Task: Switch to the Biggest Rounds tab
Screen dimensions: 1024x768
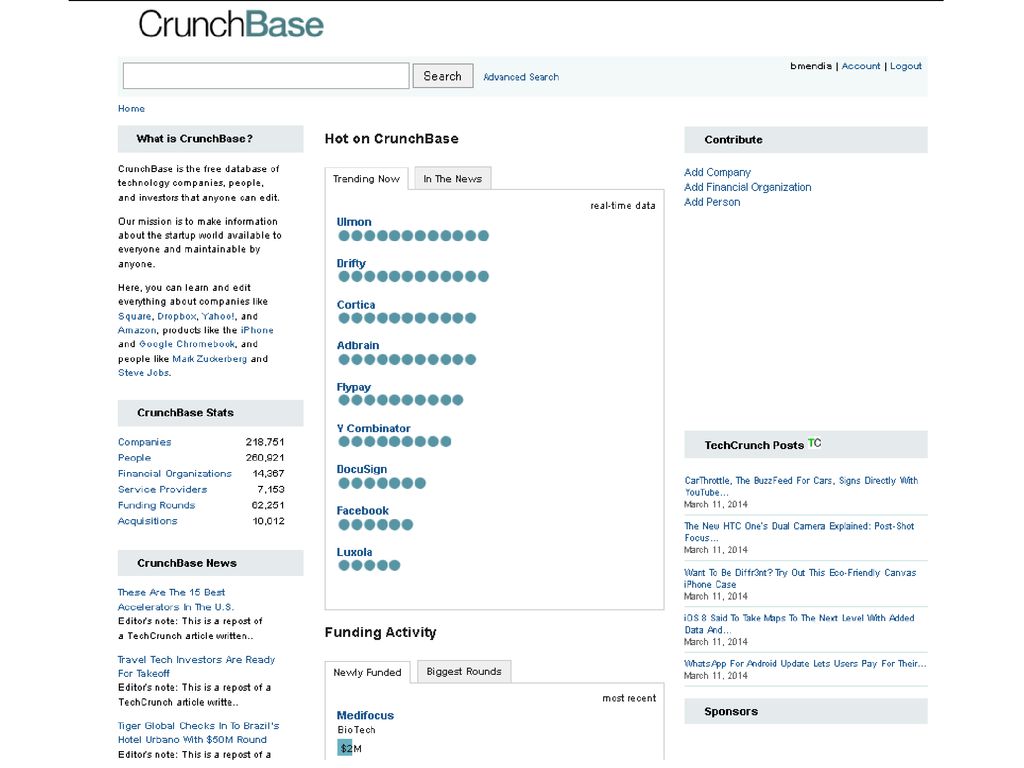Action: pyautogui.click(x=464, y=671)
